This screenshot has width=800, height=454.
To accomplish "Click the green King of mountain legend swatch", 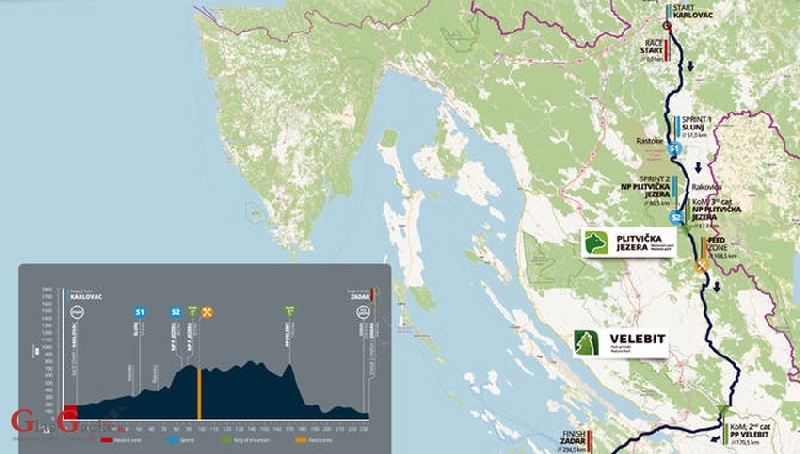I will (x=227, y=440).
